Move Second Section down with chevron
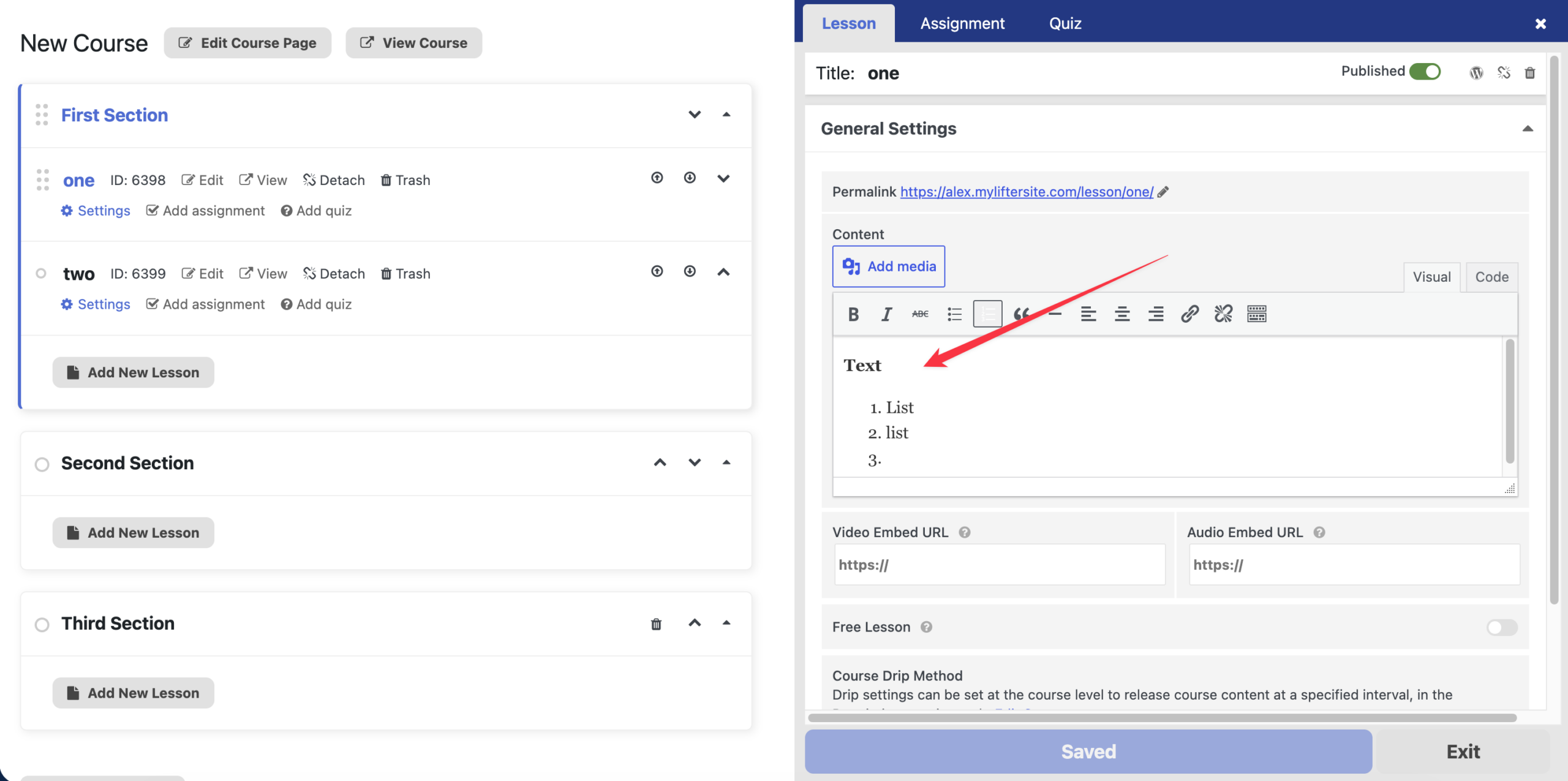 [695, 462]
